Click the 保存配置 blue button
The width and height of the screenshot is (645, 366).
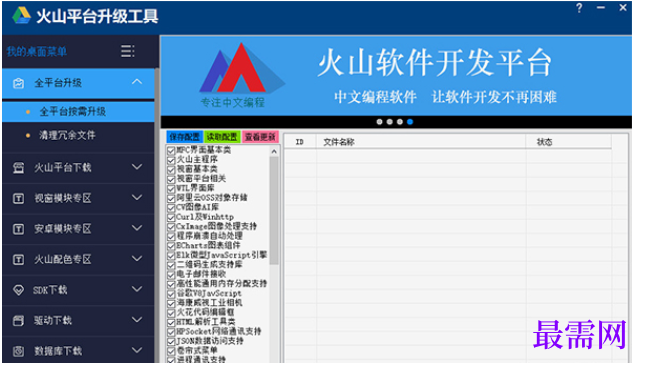point(185,137)
